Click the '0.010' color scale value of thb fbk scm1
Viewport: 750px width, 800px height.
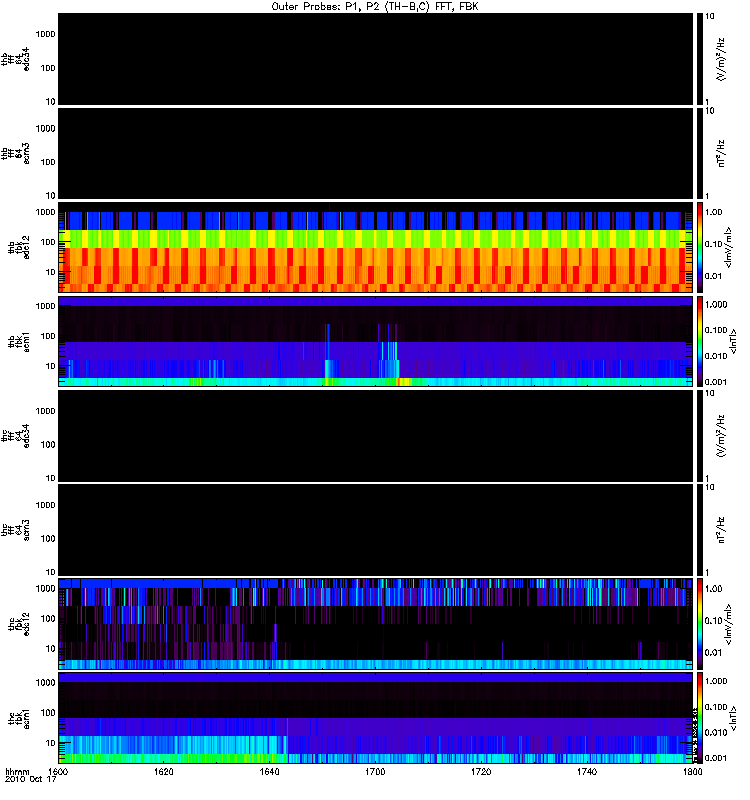click(716, 356)
